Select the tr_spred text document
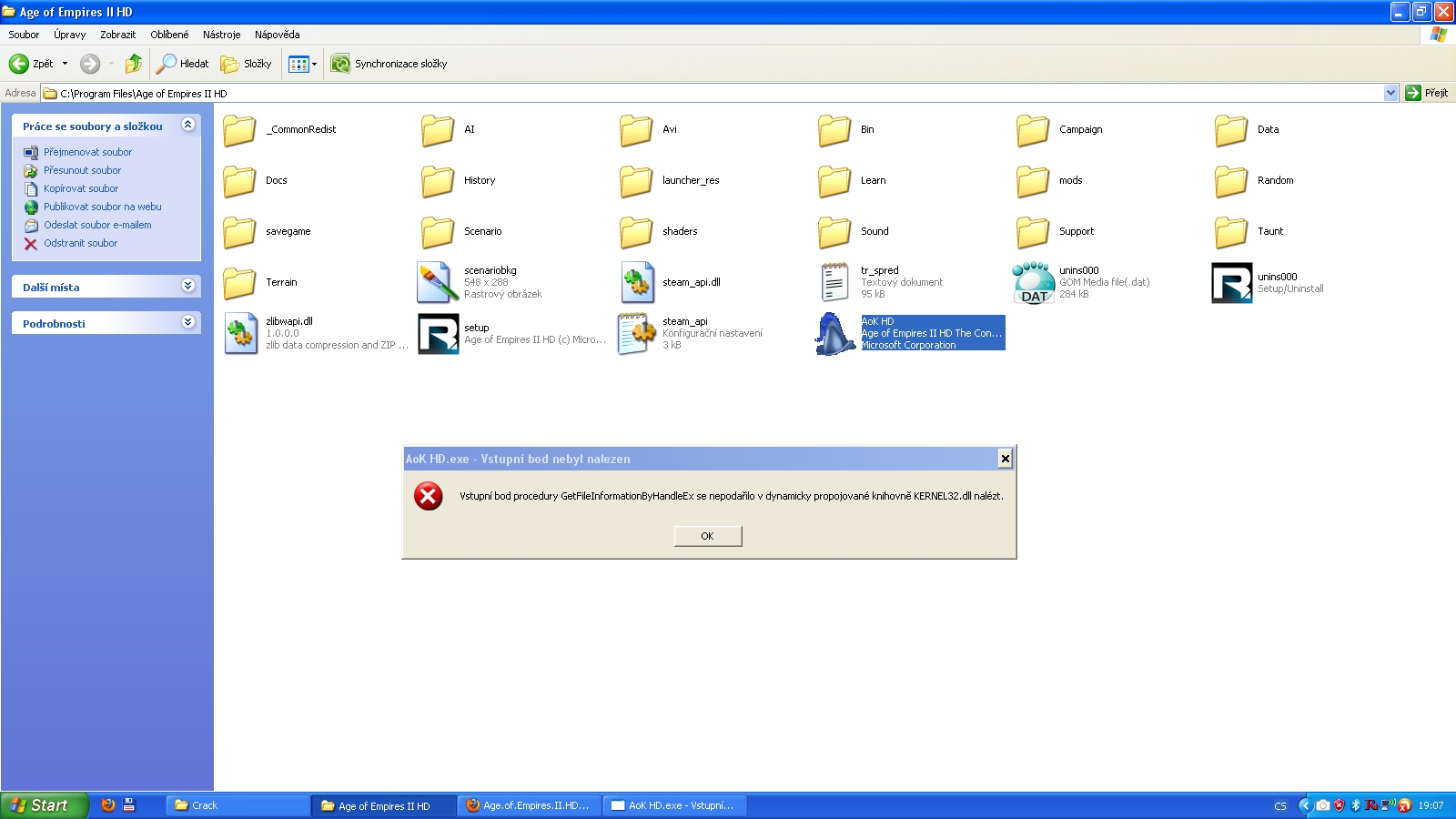The height and width of the screenshot is (819, 1456). tap(834, 282)
